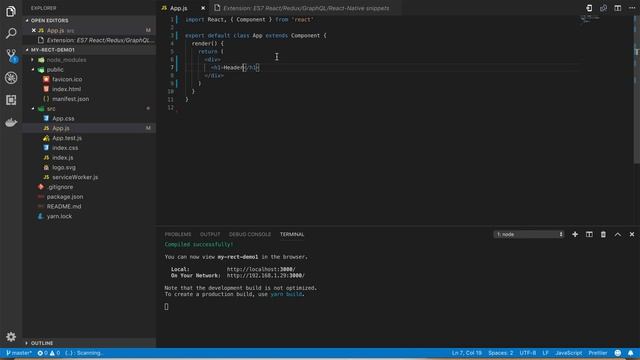Split the terminal pane
The height and width of the screenshot is (360, 640).
point(589,235)
